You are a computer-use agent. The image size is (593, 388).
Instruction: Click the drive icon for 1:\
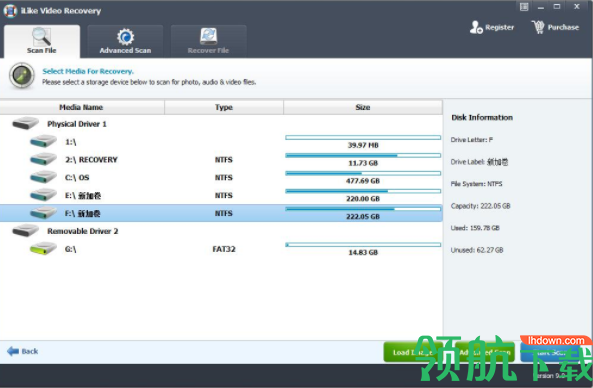point(43,142)
